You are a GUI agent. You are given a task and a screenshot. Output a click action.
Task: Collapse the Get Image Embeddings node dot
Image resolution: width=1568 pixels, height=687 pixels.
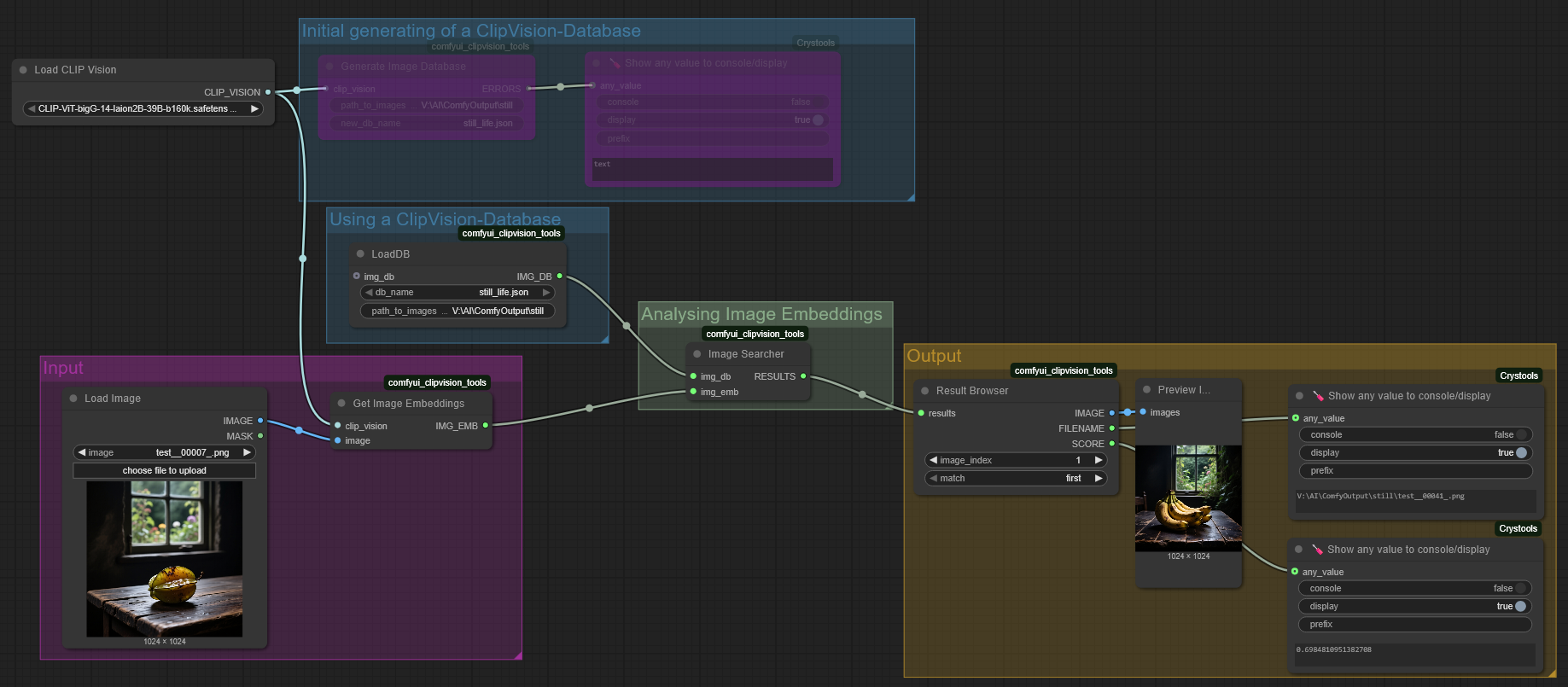[341, 404]
